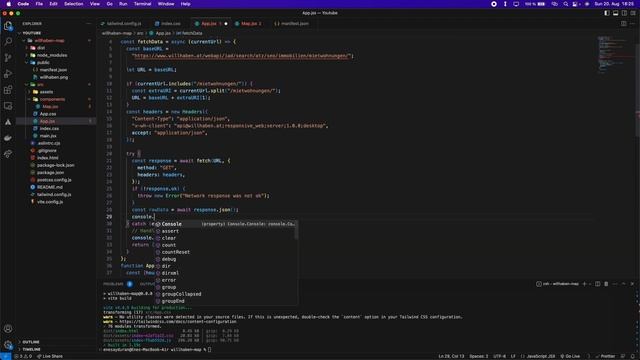Open the Extensions view
The width and height of the screenshot is (640, 360).
click(x=8, y=90)
